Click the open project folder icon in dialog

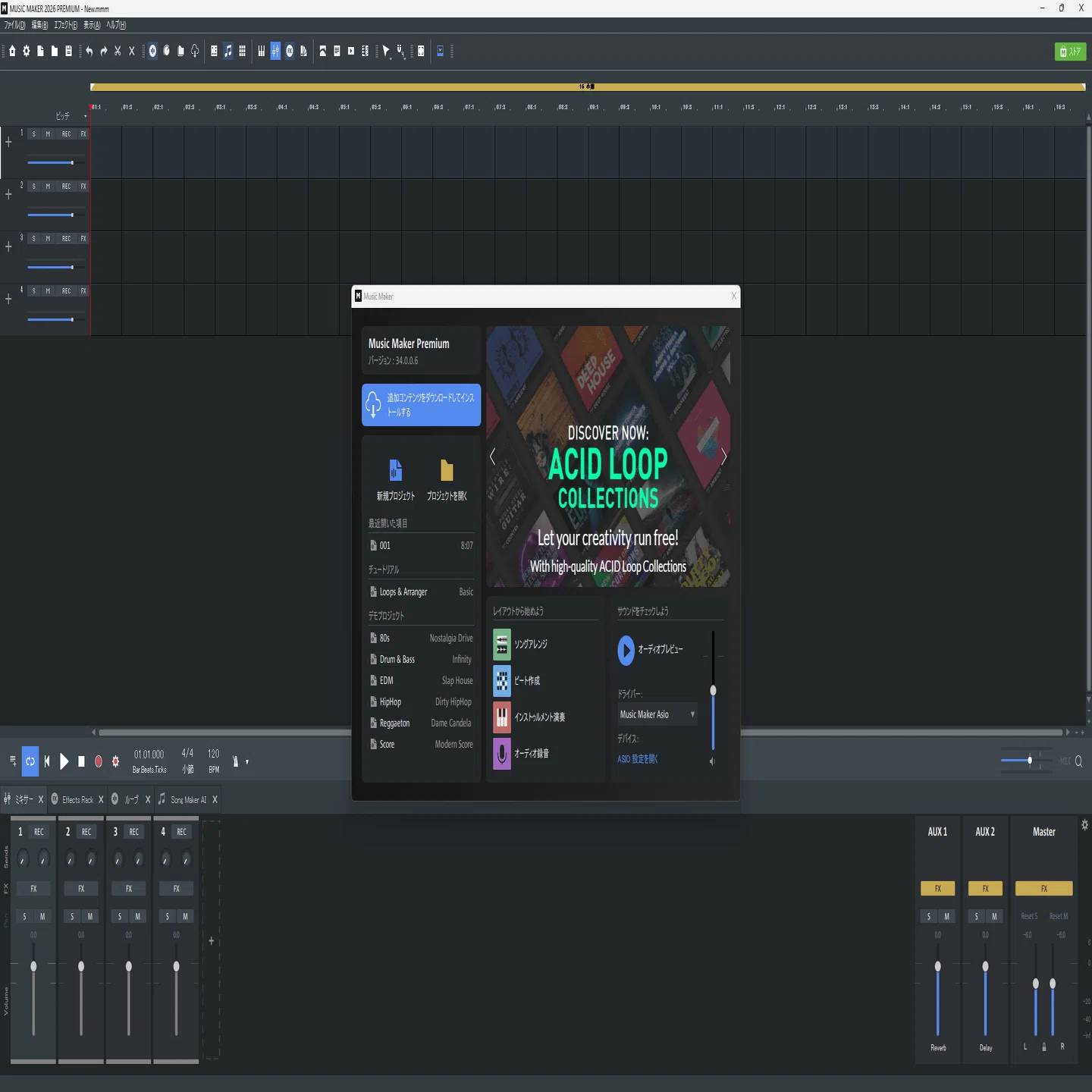pos(447,470)
